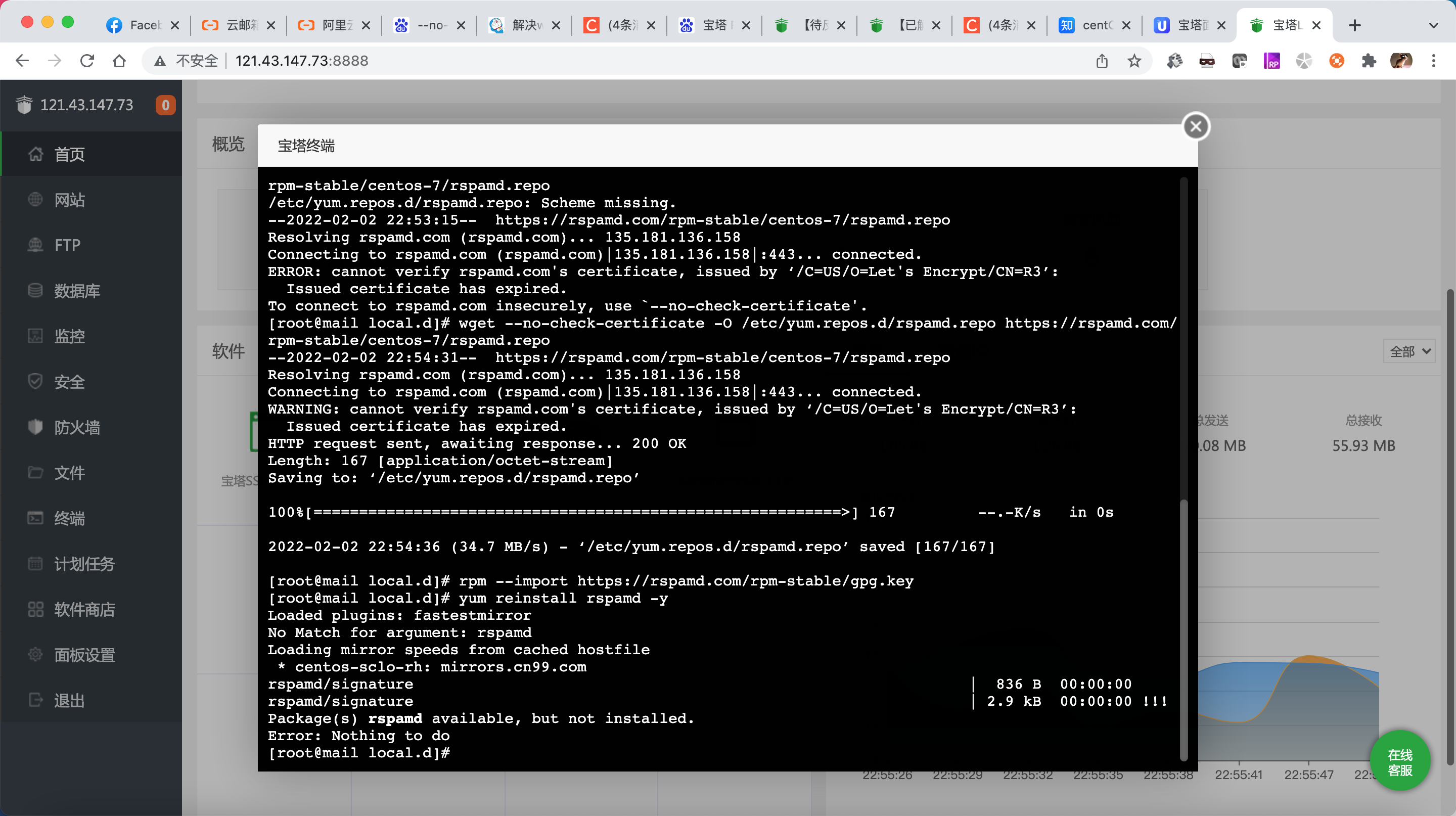This screenshot has width=1456, height=816.
Task: Click the browser home icon
Action: point(119,61)
